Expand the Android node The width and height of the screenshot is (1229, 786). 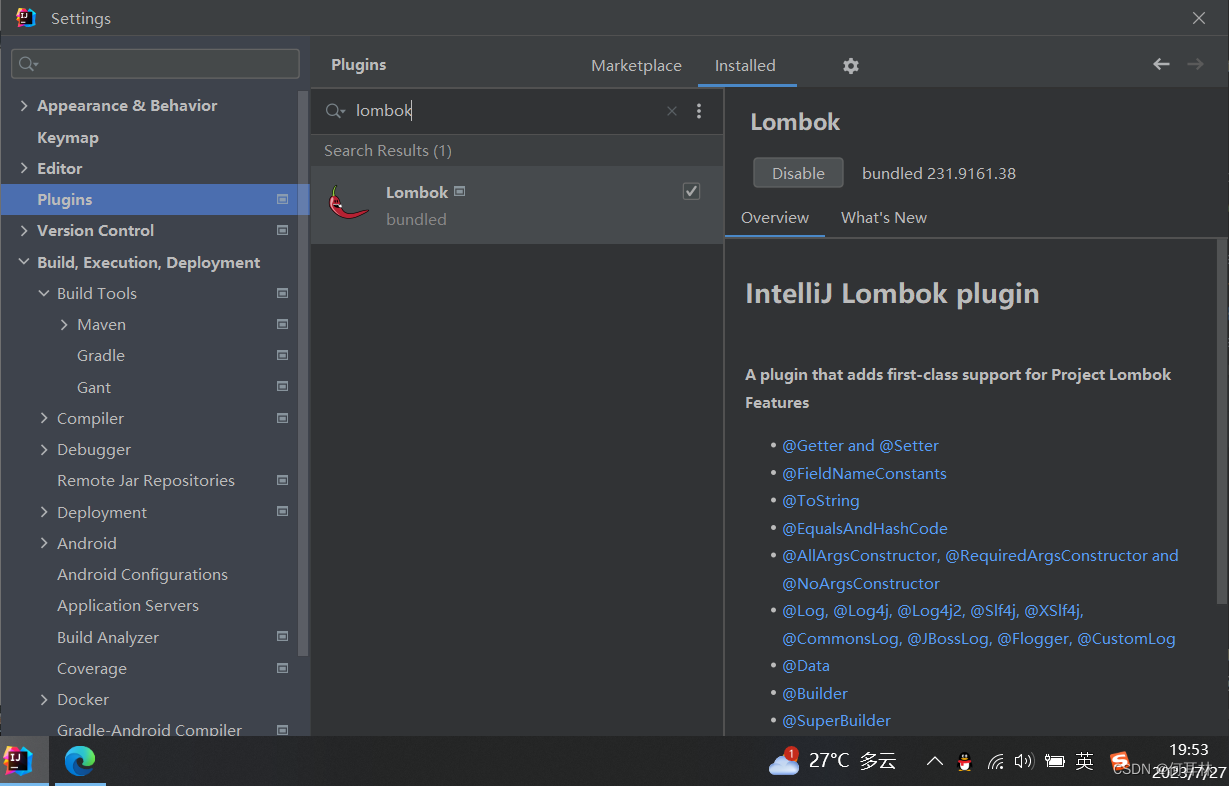(x=44, y=544)
